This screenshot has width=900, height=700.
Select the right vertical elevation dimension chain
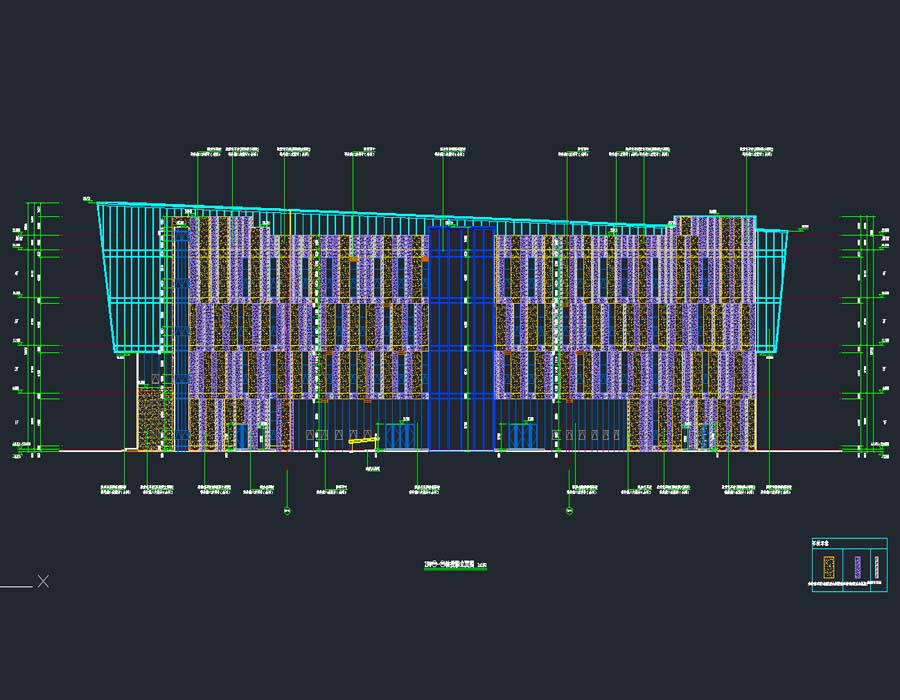point(862,330)
